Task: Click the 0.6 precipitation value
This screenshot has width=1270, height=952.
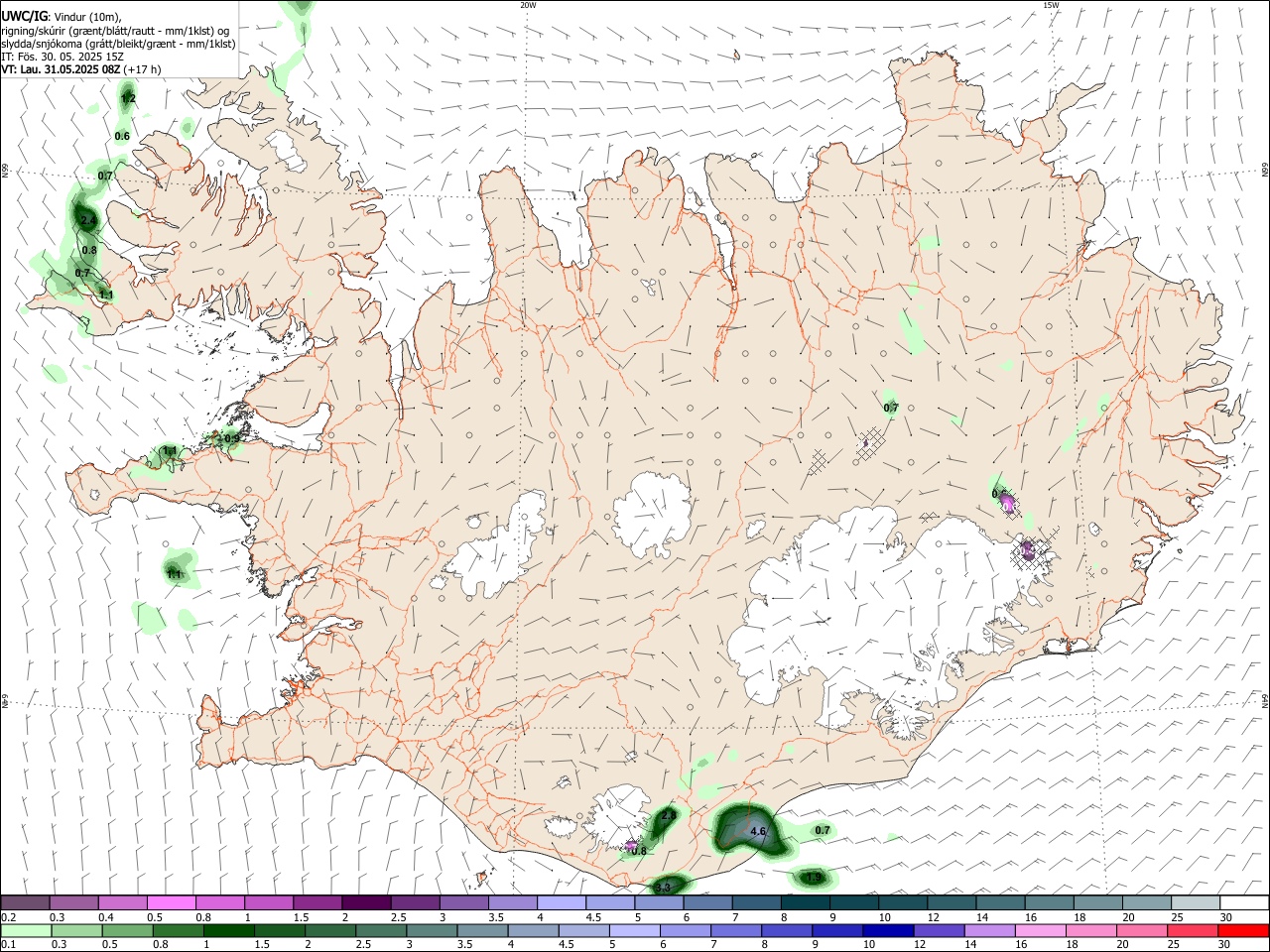Action: (x=122, y=136)
